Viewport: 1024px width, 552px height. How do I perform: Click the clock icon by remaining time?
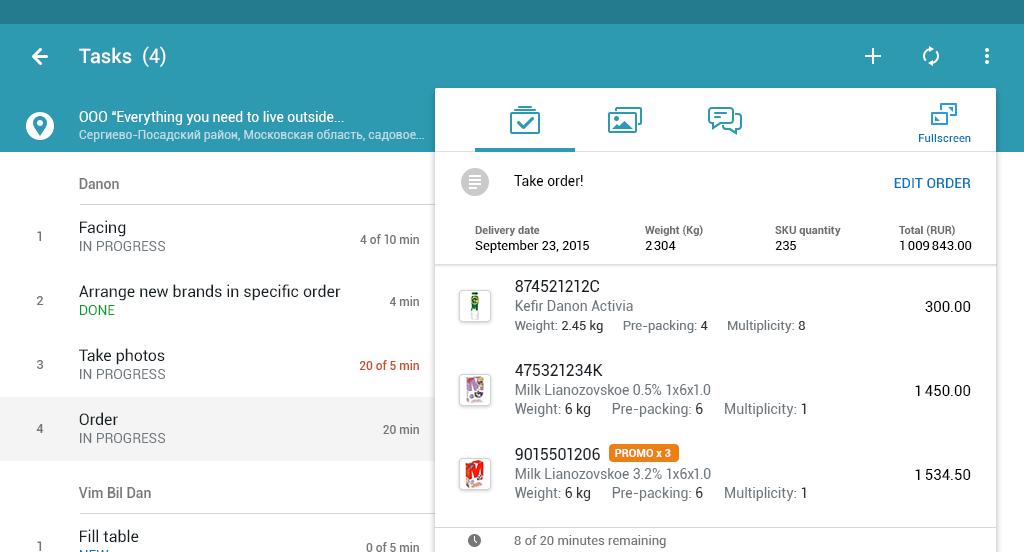[475, 540]
